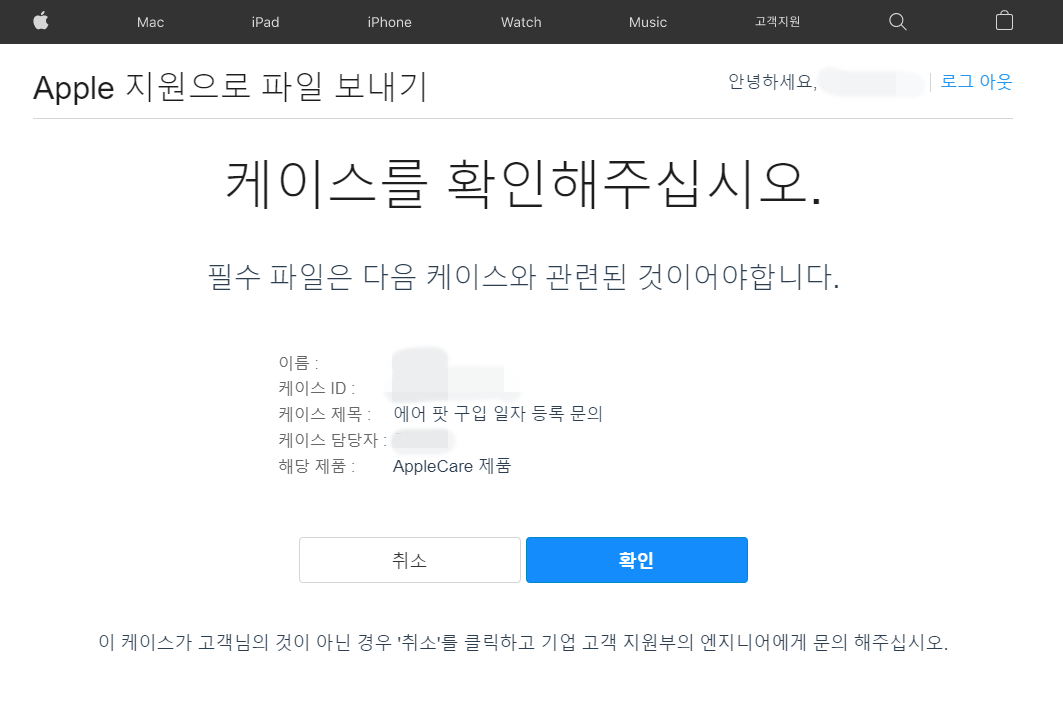Click the 로그 아웃 link
Screen dimensions: 1063x702
tap(976, 81)
